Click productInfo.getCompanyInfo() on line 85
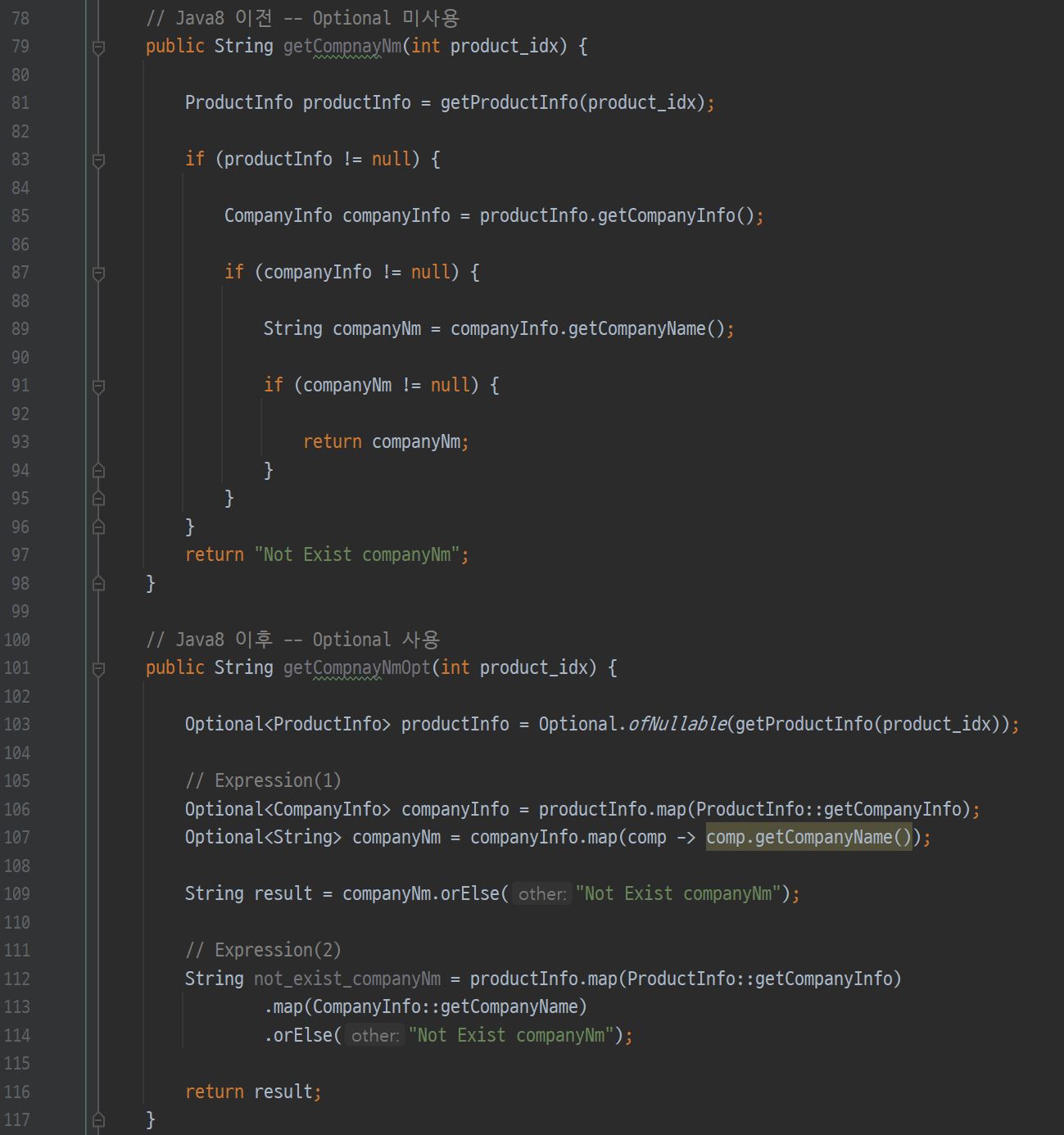Screen dimensions: 1064x1135 click(617, 215)
